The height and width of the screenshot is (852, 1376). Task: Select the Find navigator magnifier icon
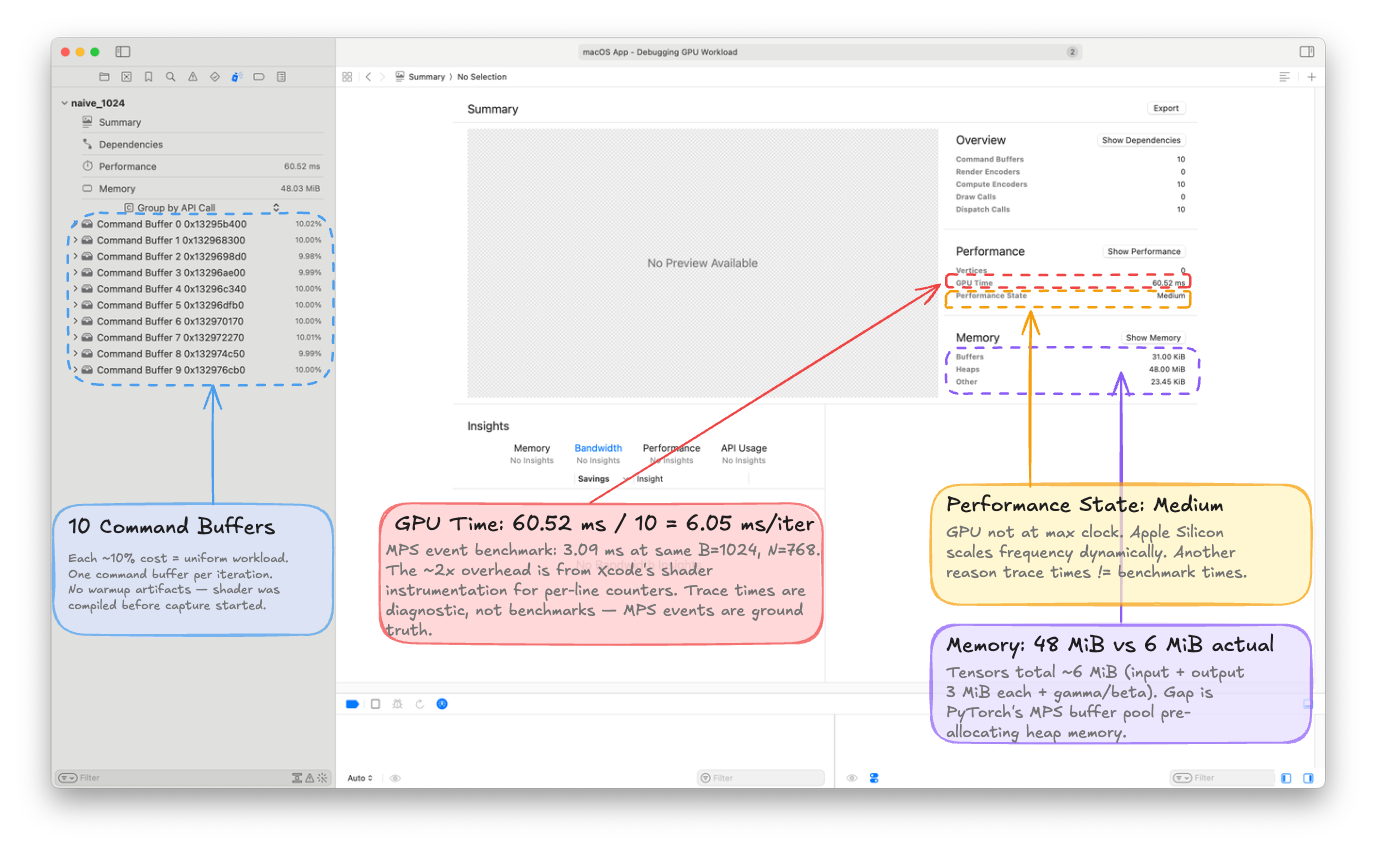tap(170, 77)
